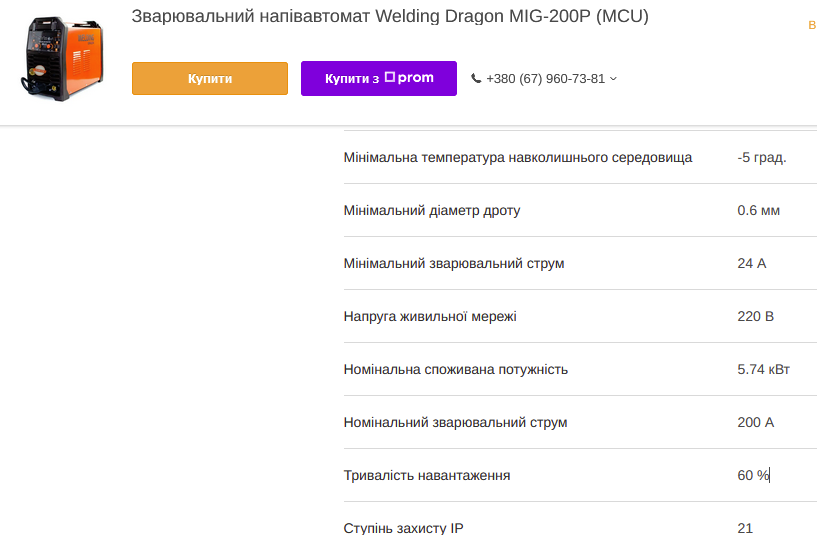Click the orange Купити button
817x535 pixels.
209,79
